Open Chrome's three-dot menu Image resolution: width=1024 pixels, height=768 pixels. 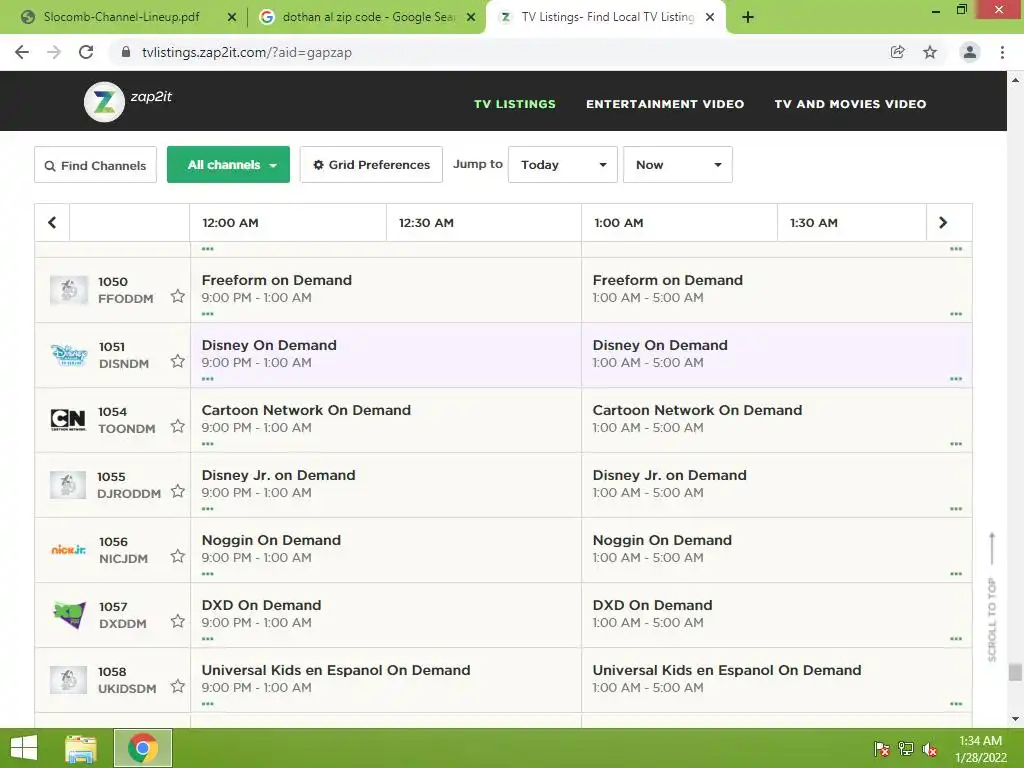click(1002, 52)
